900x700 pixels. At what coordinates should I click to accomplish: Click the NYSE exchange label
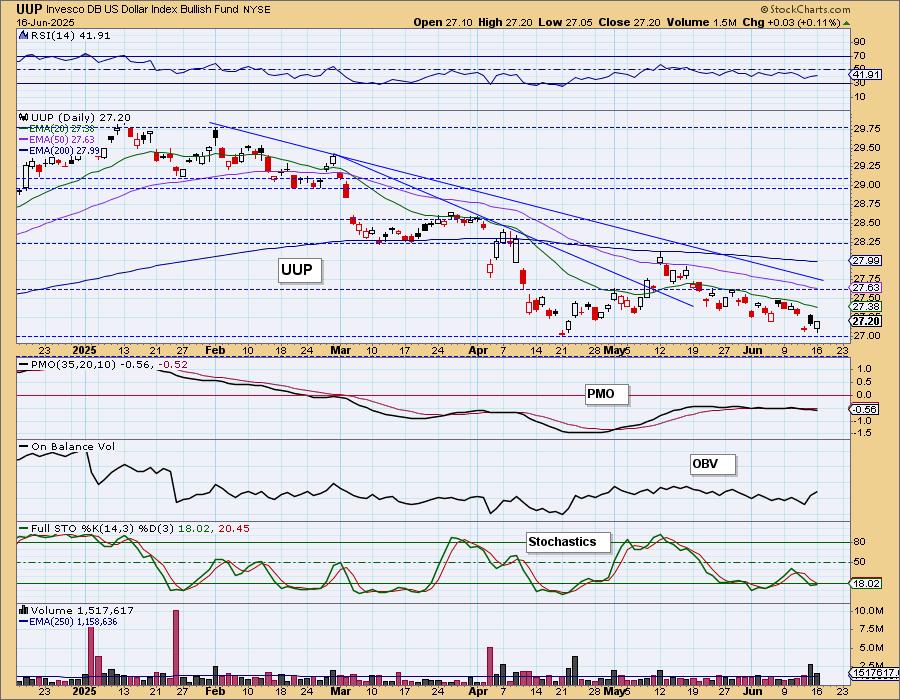(x=257, y=10)
